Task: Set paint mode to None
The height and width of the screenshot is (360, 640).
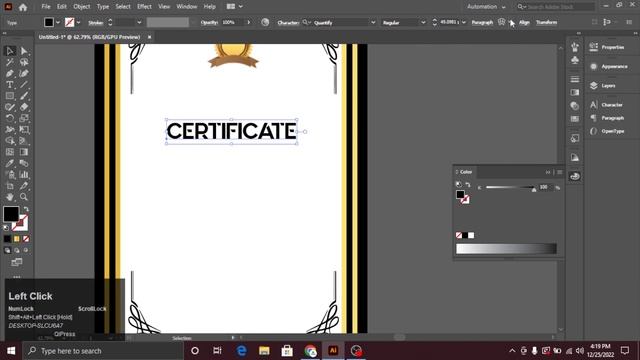Action: coord(26,239)
